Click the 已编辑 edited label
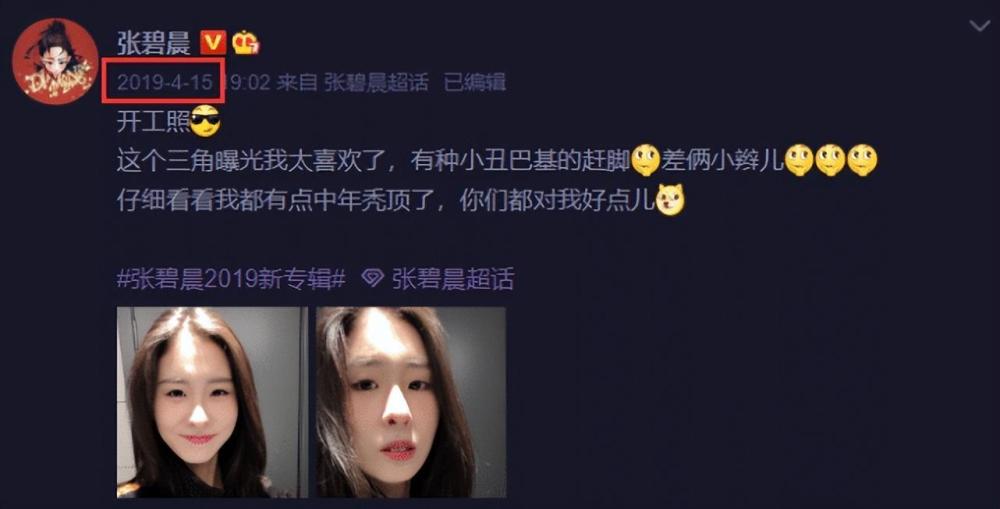Image resolution: width=1000 pixels, height=509 pixels. tap(474, 82)
